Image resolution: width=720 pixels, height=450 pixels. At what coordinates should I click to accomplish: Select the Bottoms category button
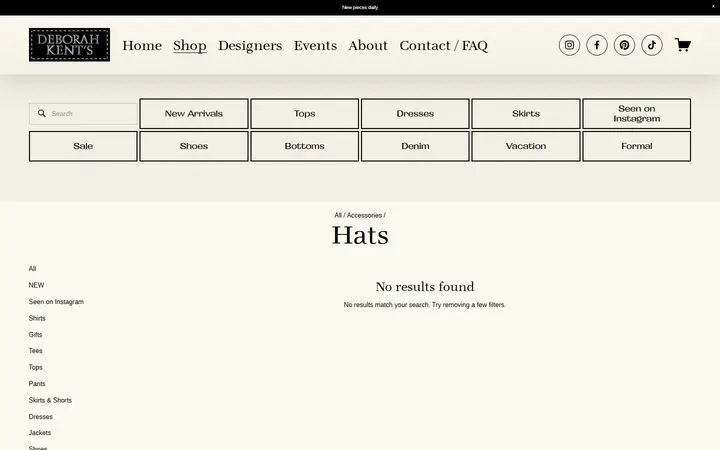tap(304, 146)
